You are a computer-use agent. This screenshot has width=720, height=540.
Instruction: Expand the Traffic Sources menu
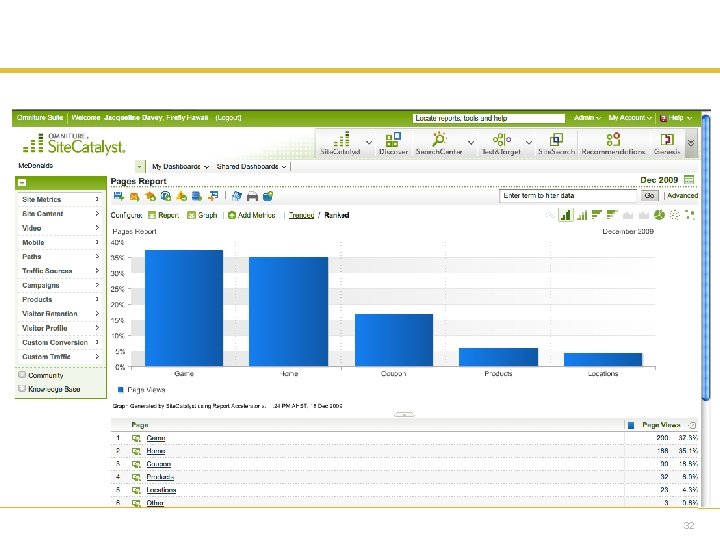coord(61,271)
